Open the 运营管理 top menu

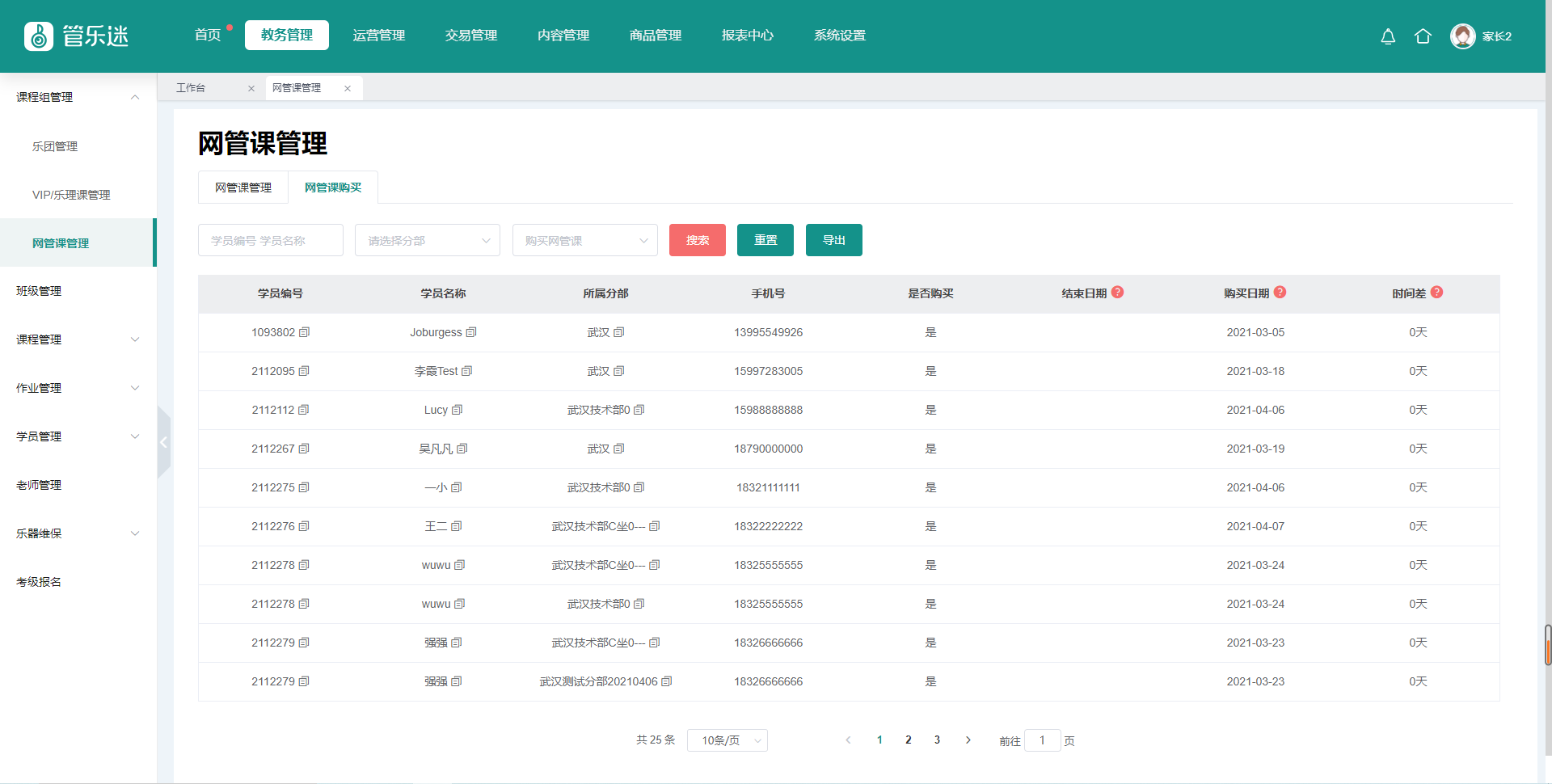click(379, 36)
